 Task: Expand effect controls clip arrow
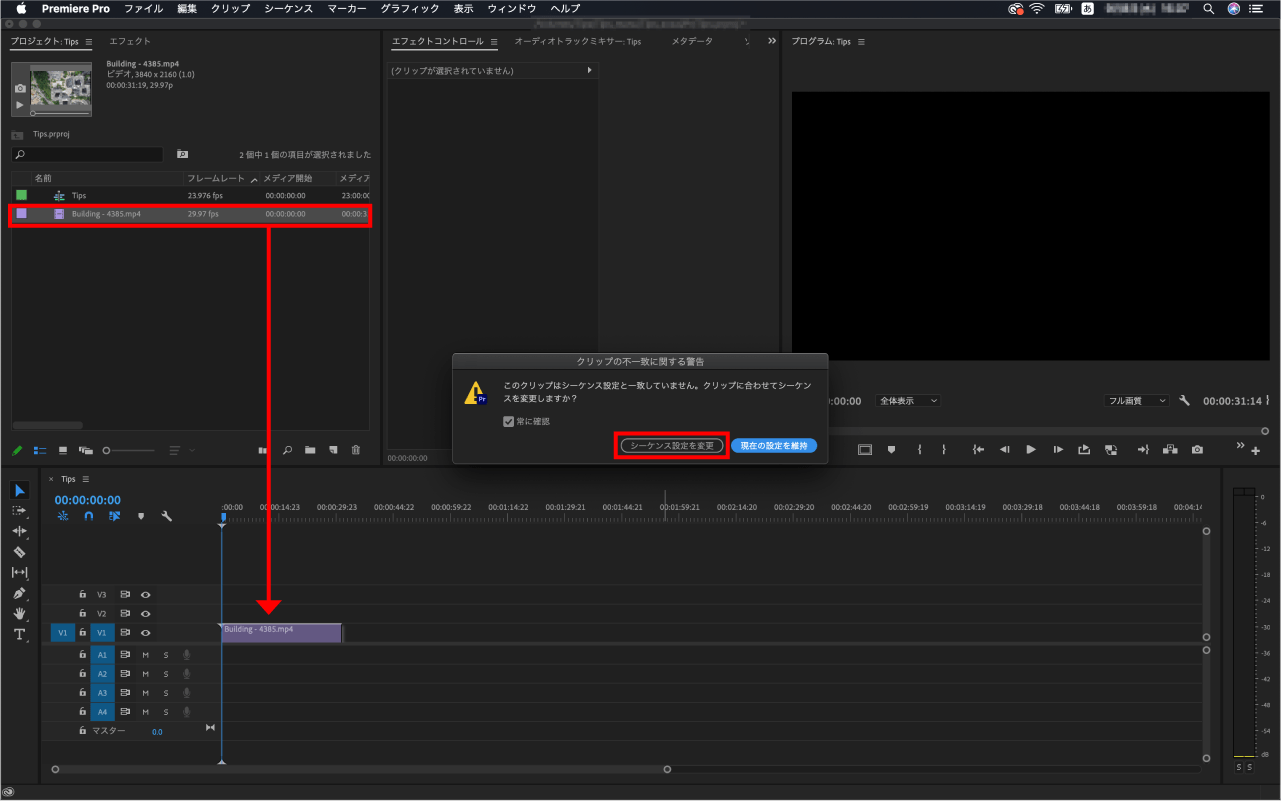click(x=589, y=71)
